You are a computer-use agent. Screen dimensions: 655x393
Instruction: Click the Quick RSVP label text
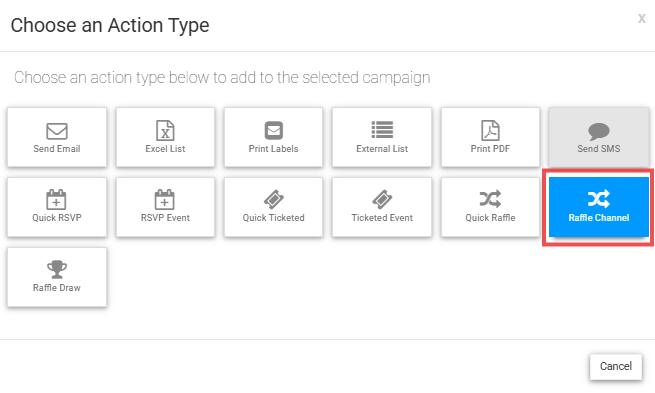tap(57, 218)
